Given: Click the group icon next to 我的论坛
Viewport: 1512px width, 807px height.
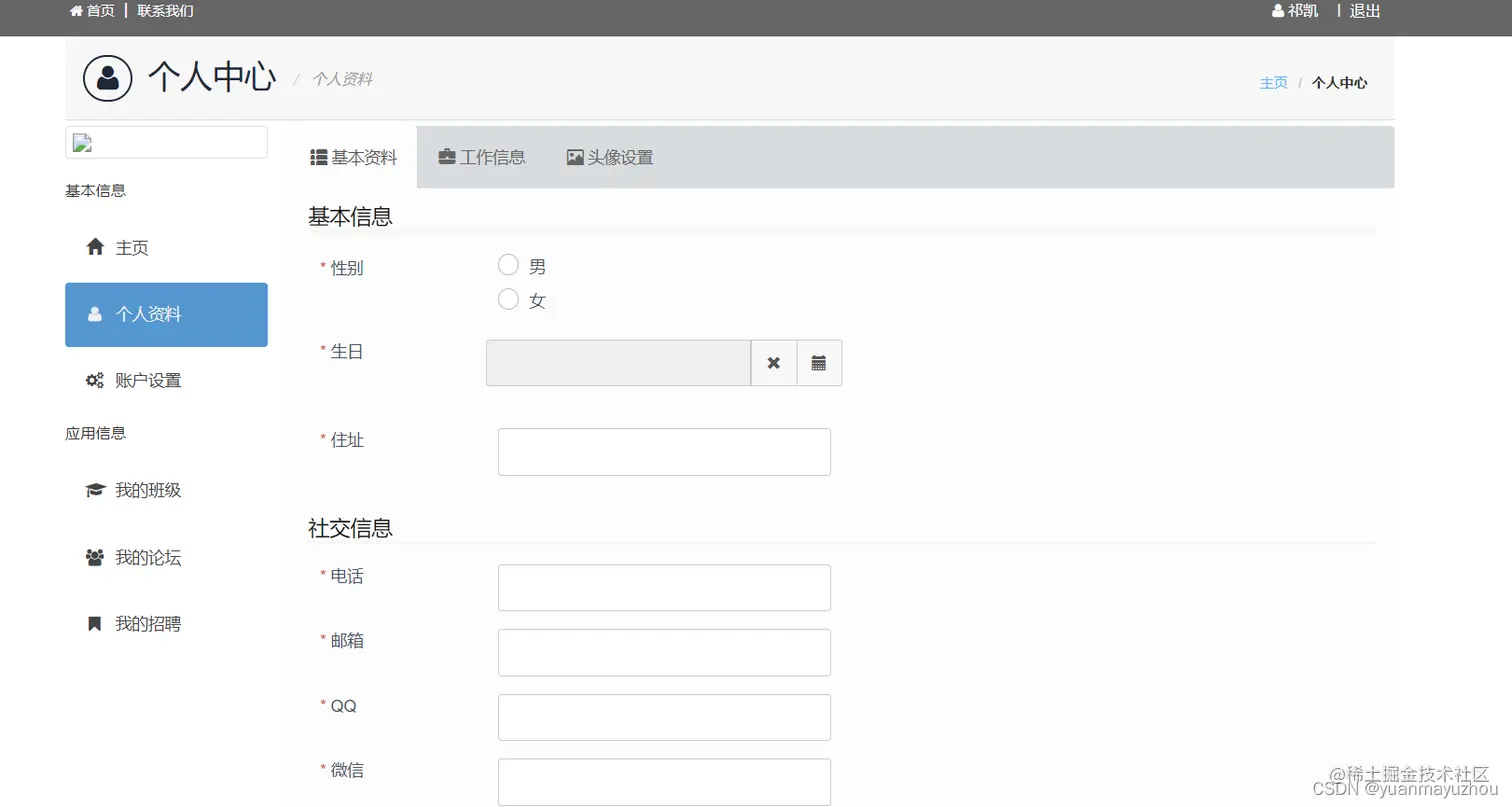Looking at the screenshot, I should click(x=95, y=557).
